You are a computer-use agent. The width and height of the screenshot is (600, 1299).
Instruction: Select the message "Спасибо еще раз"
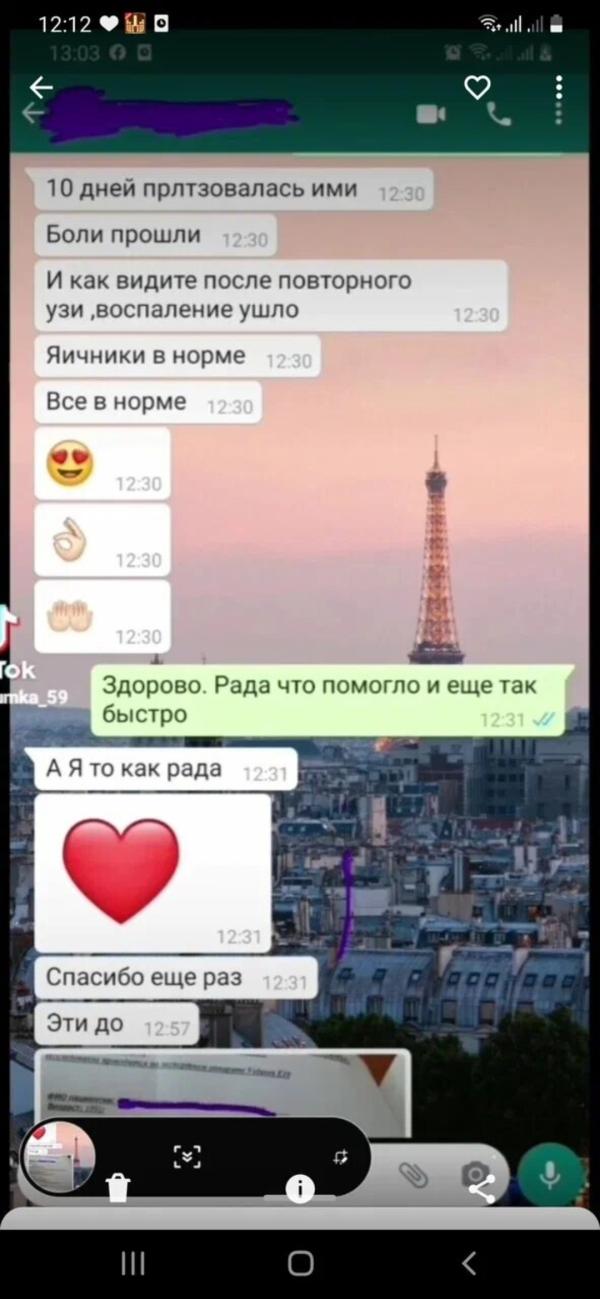pos(176,978)
